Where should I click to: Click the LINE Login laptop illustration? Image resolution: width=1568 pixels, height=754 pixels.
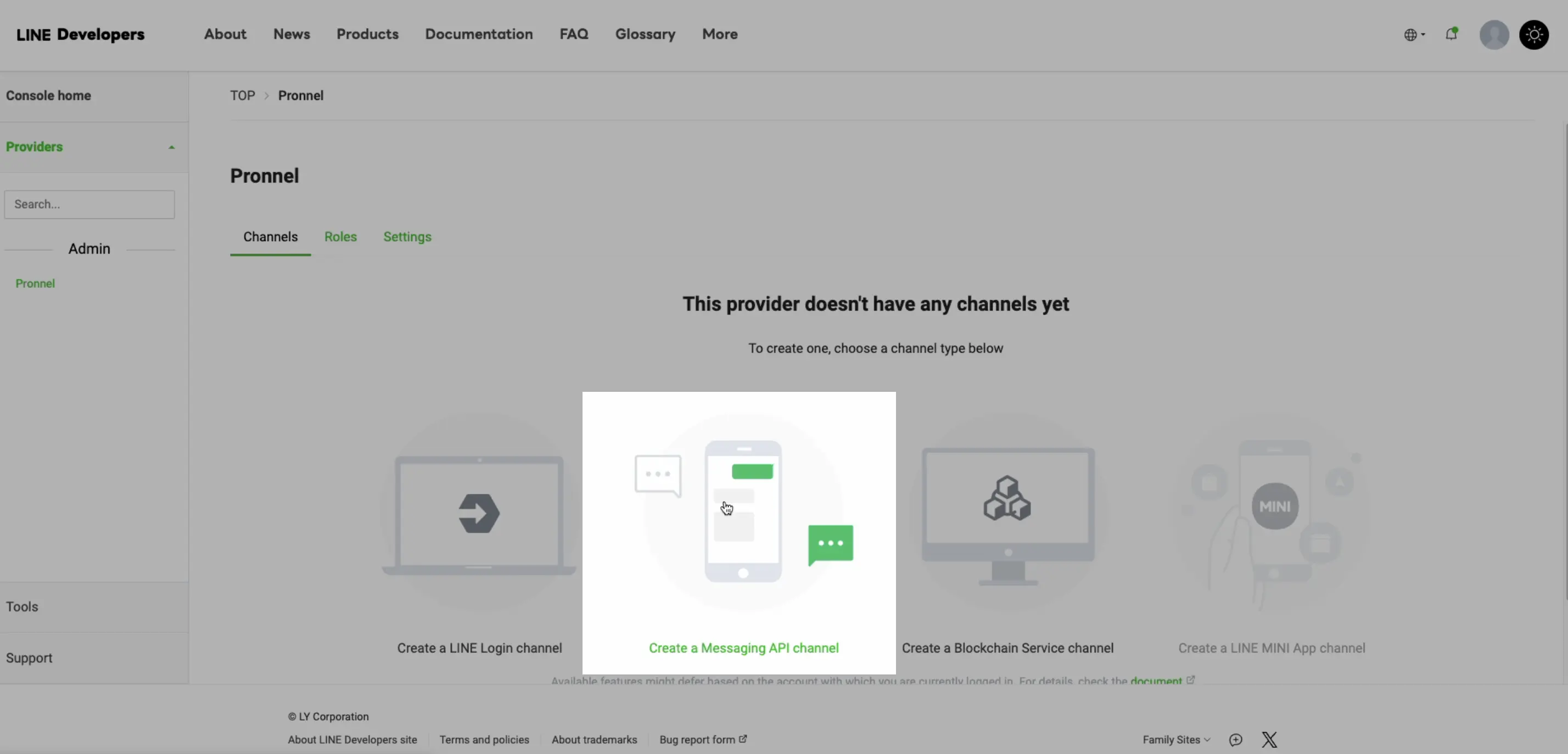pyautogui.click(x=479, y=513)
